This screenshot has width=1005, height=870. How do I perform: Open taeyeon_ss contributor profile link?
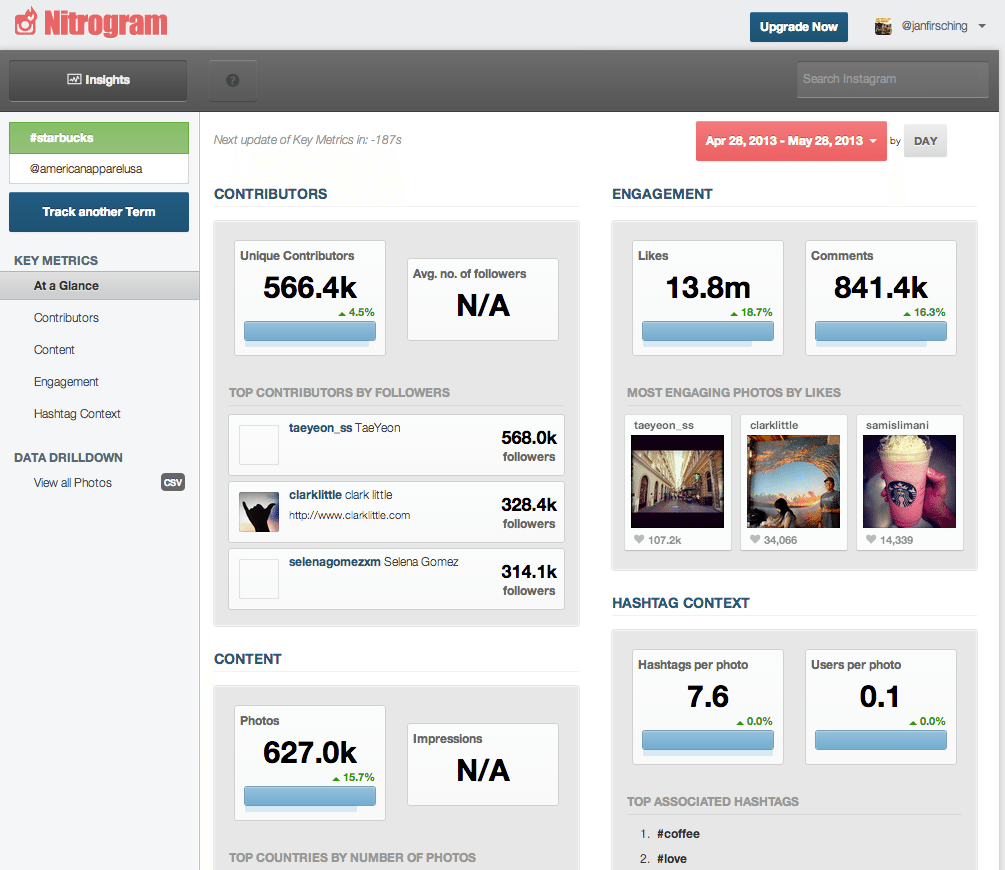(x=320, y=428)
